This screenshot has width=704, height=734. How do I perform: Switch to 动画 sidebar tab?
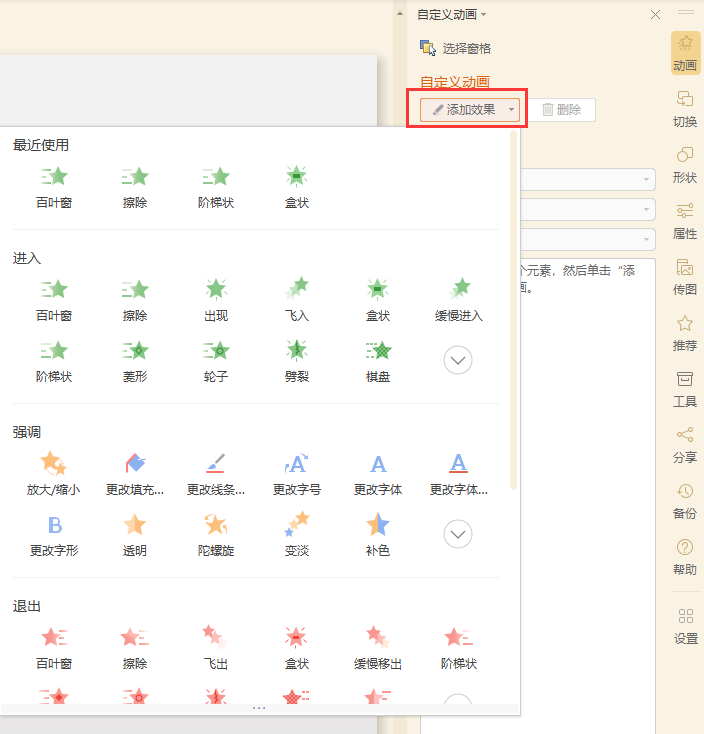pyautogui.click(x=685, y=53)
